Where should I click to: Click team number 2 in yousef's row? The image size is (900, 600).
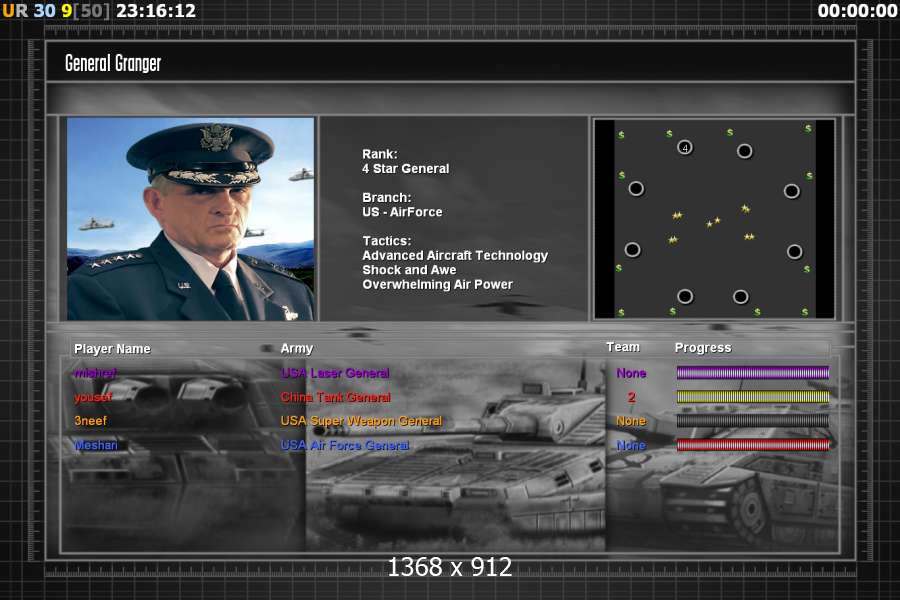pos(631,397)
